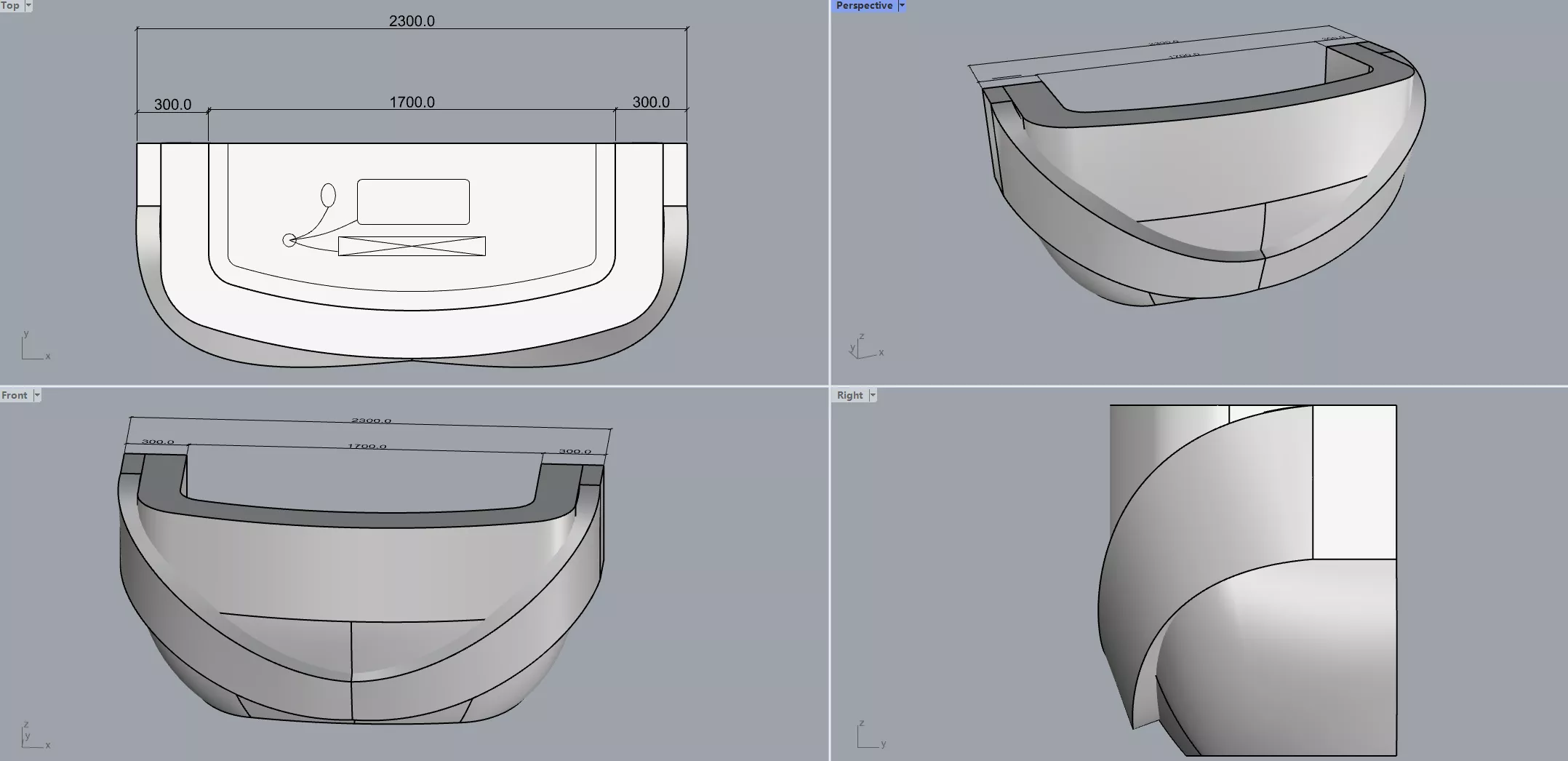
Task: Click the world axis icon in Perspective viewport
Action: pos(865,346)
